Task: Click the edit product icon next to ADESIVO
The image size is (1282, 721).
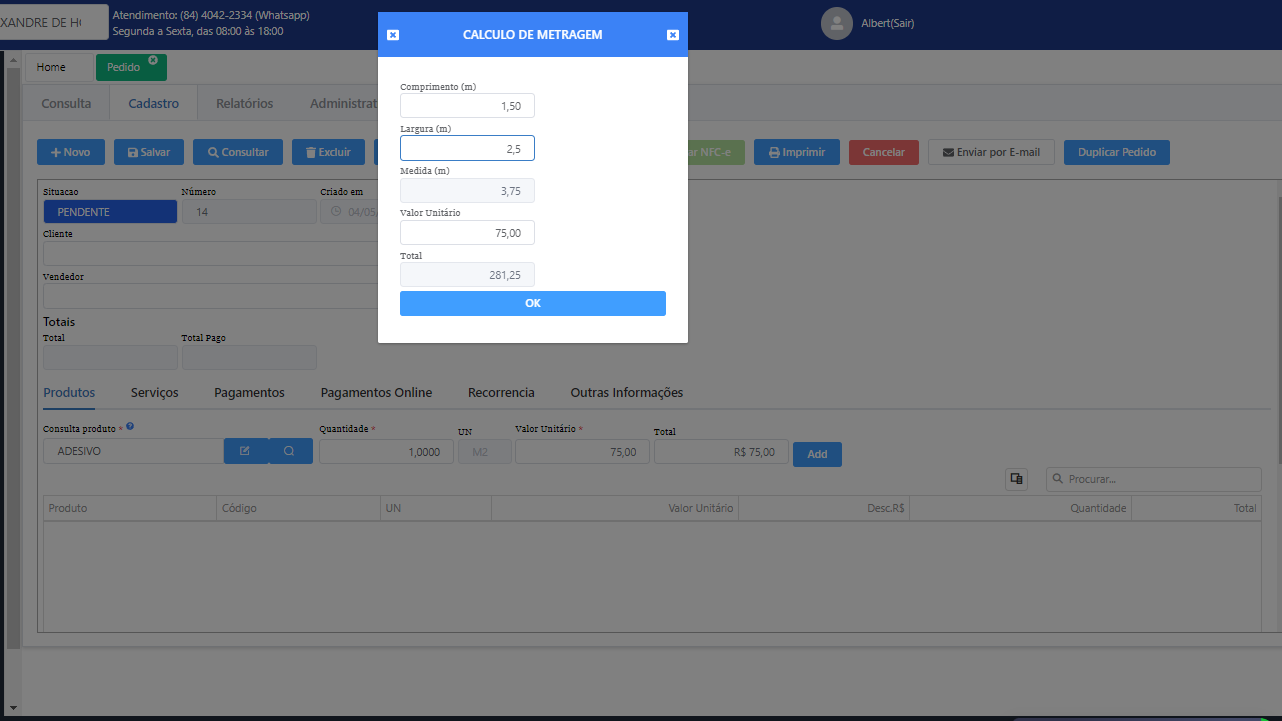Action: coord(245,452)
